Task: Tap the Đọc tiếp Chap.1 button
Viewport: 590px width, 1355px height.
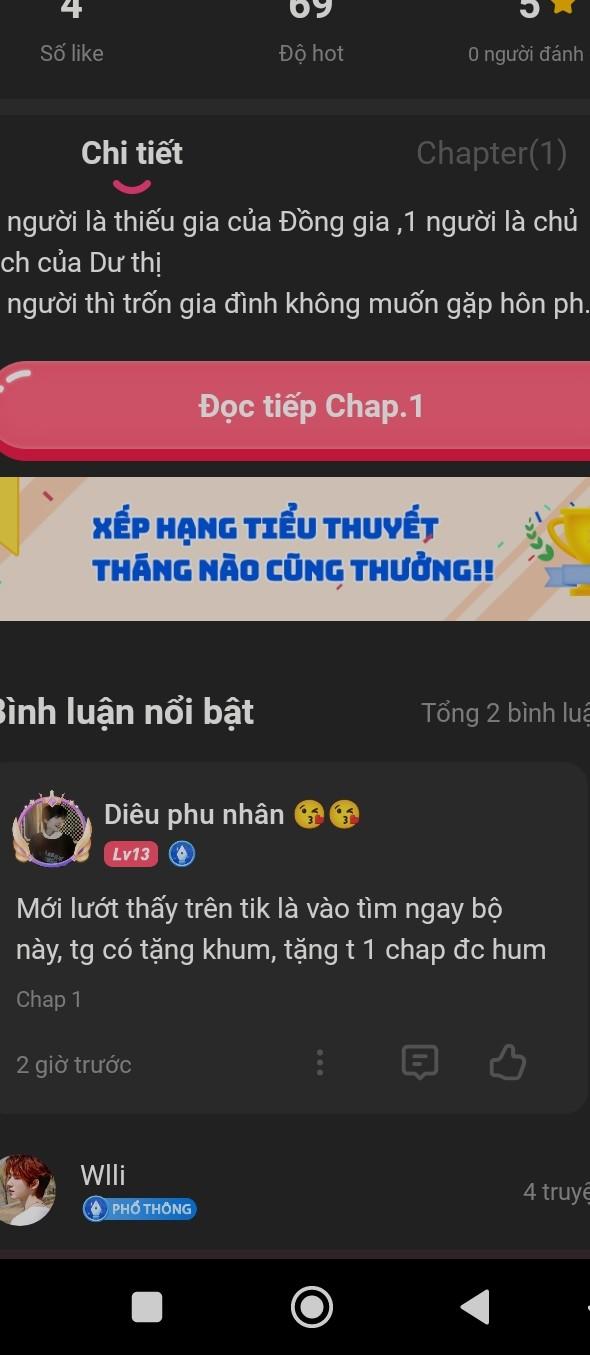Action: (x=295, y=407)
